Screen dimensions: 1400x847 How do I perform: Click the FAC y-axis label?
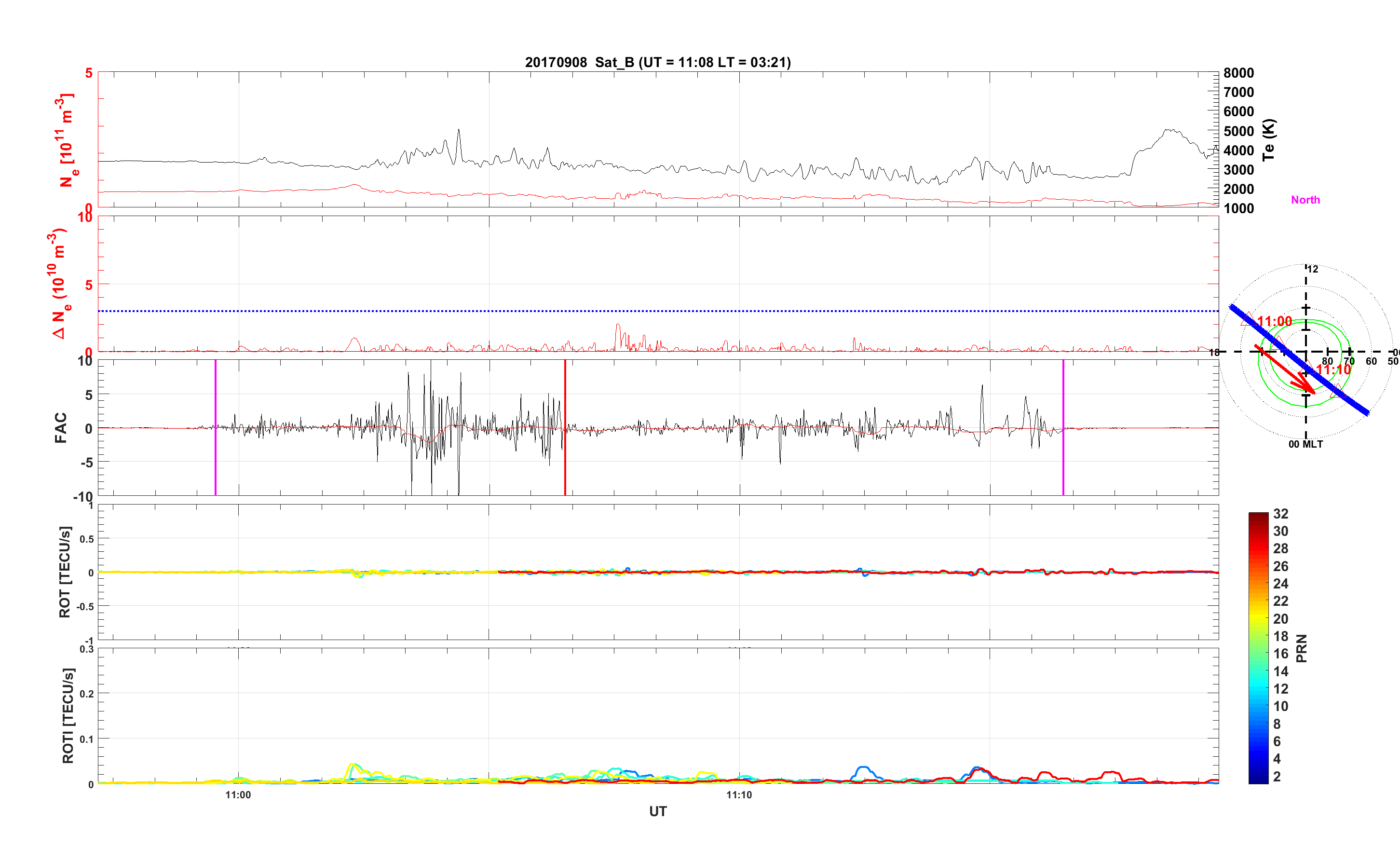(61, 427)
